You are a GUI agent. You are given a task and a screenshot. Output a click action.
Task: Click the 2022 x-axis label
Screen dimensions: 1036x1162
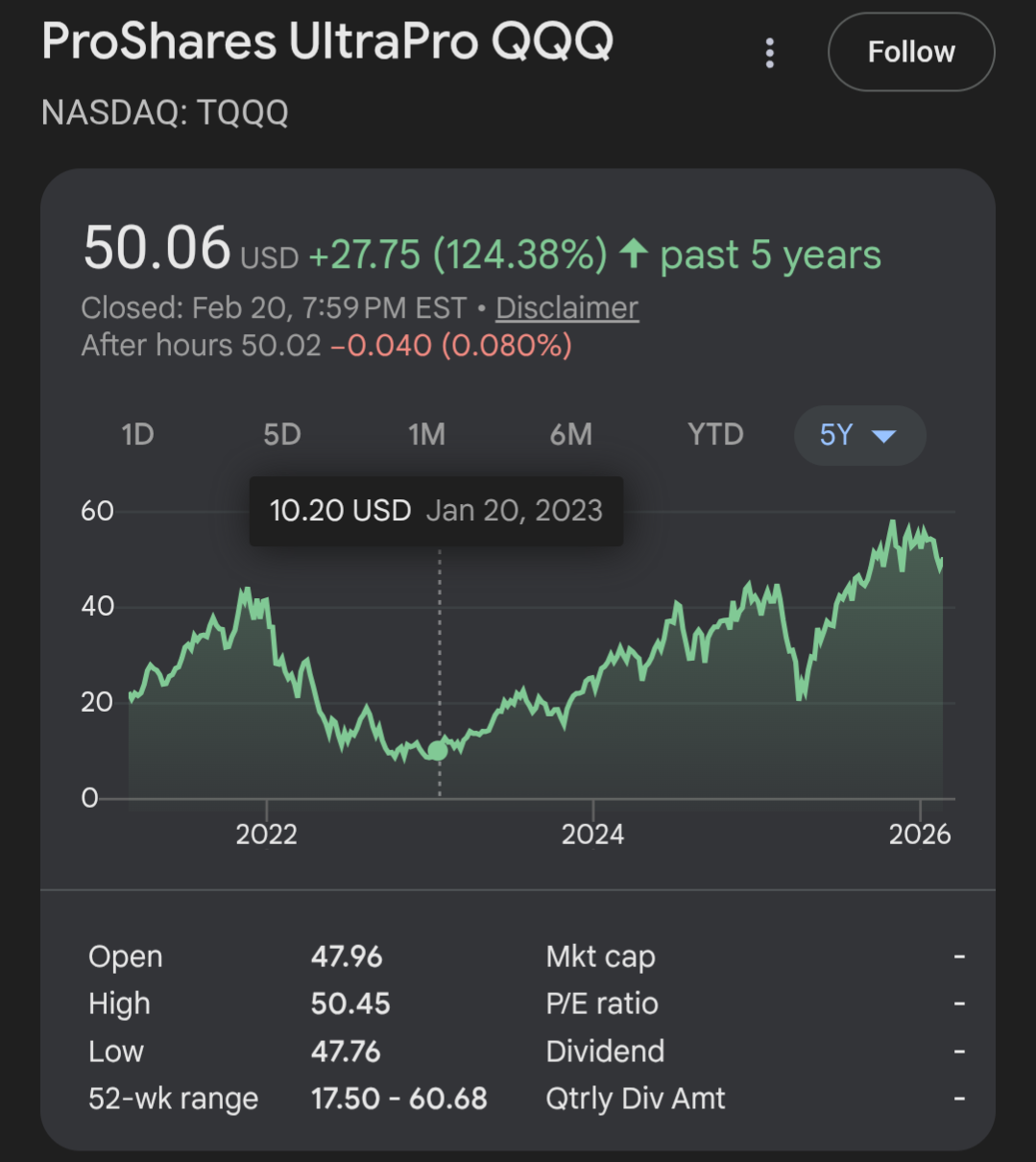[x=267, y=834]
